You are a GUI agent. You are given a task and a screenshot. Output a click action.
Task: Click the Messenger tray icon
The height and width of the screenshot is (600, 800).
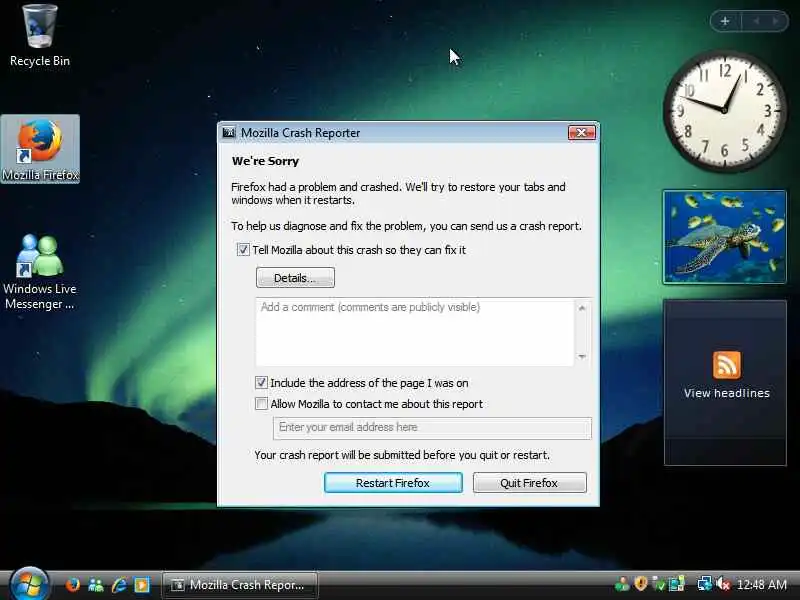tap(622, 584)
